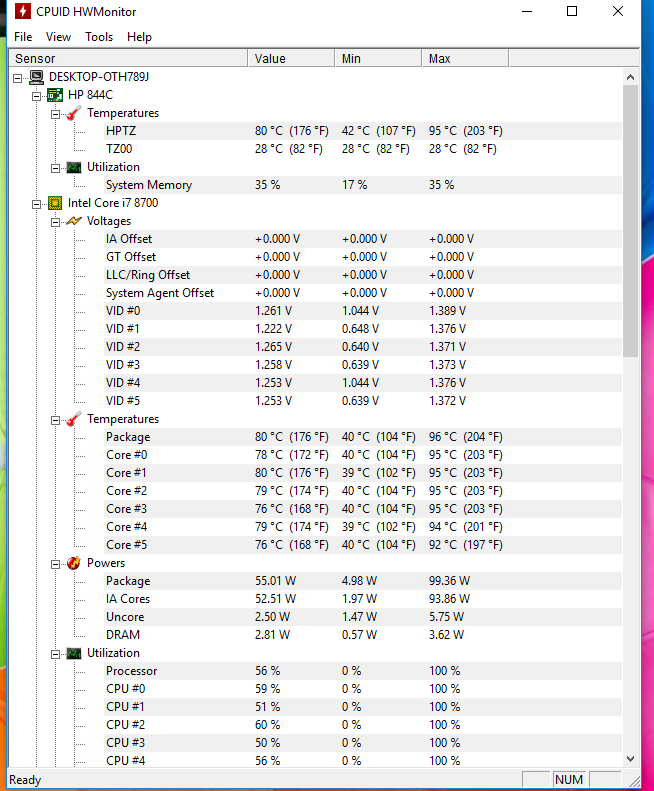This screenshot has width=654, height=791.
Task: Collapse the HP 844C node
Action: pyautogui.click(x=36, y=96)
